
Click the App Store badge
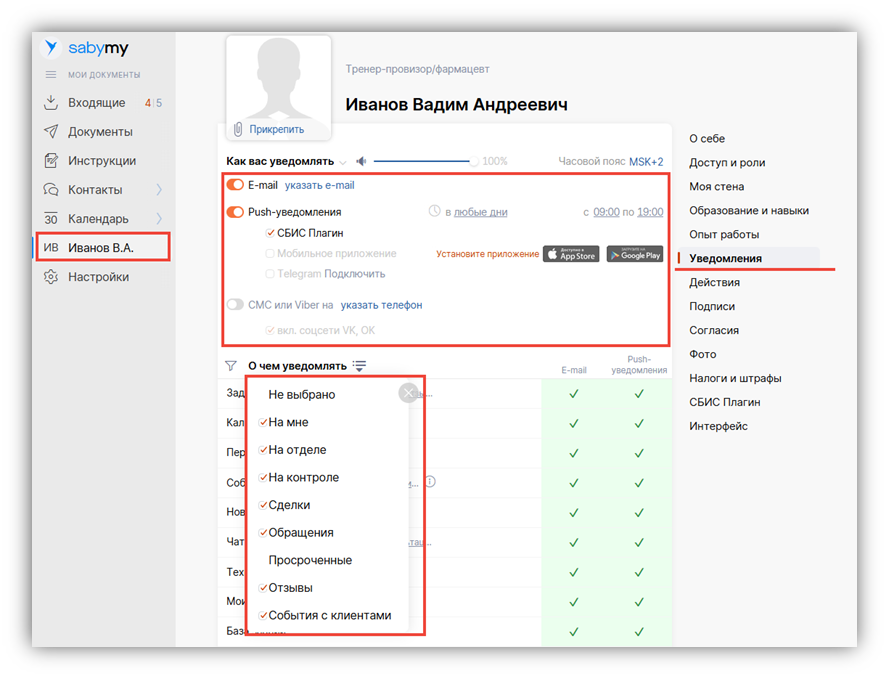tap(571, 254)
